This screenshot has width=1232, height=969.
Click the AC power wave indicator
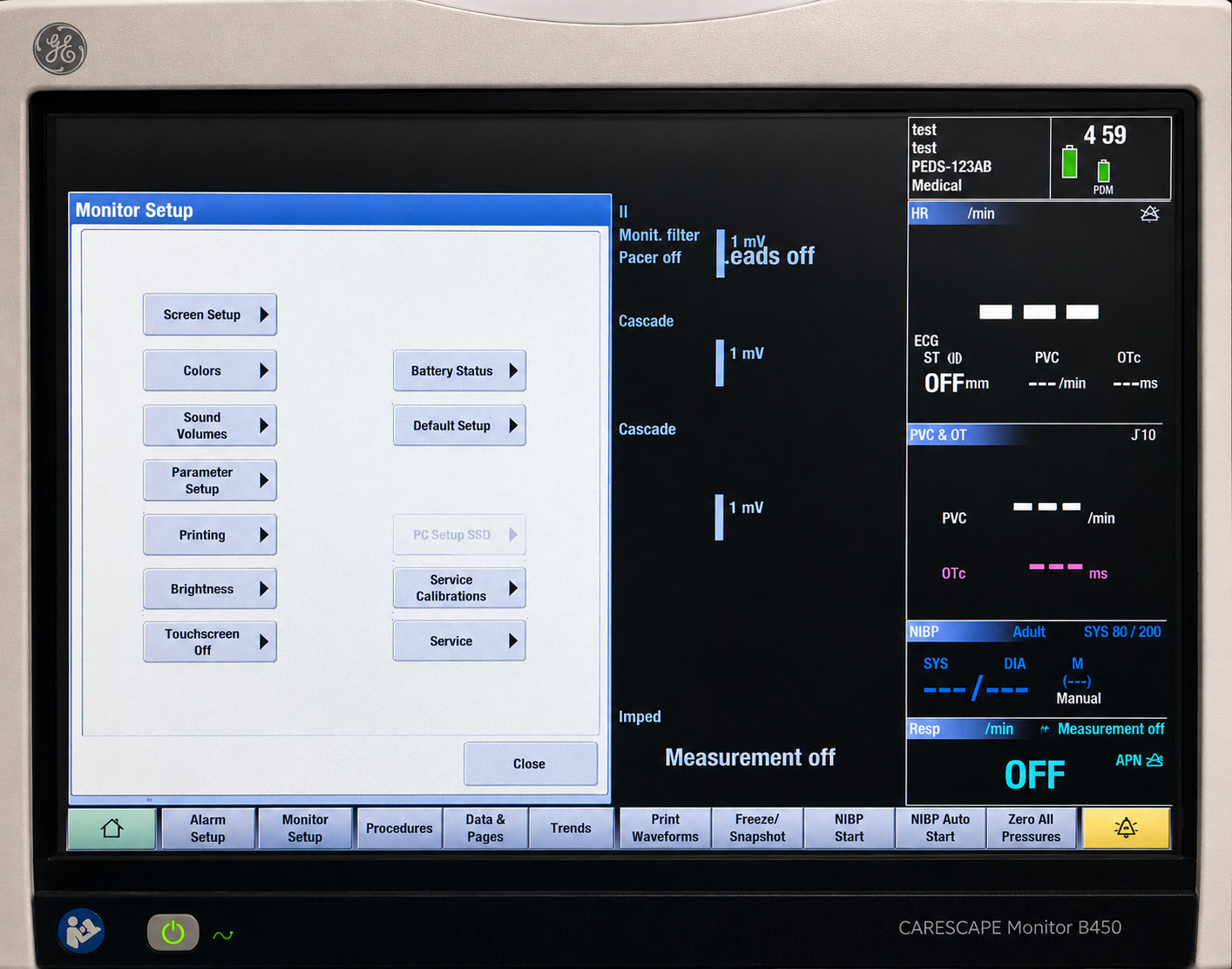(x=223, y=935)
